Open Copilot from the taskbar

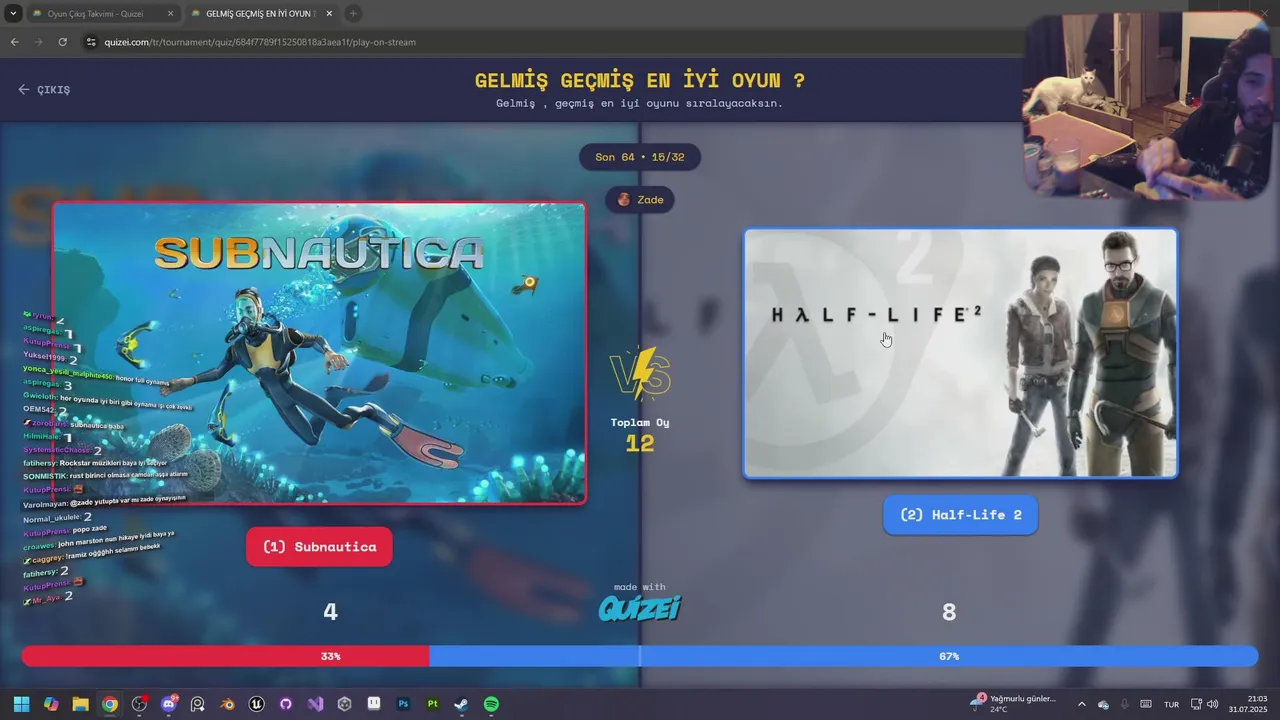(51, 704)
